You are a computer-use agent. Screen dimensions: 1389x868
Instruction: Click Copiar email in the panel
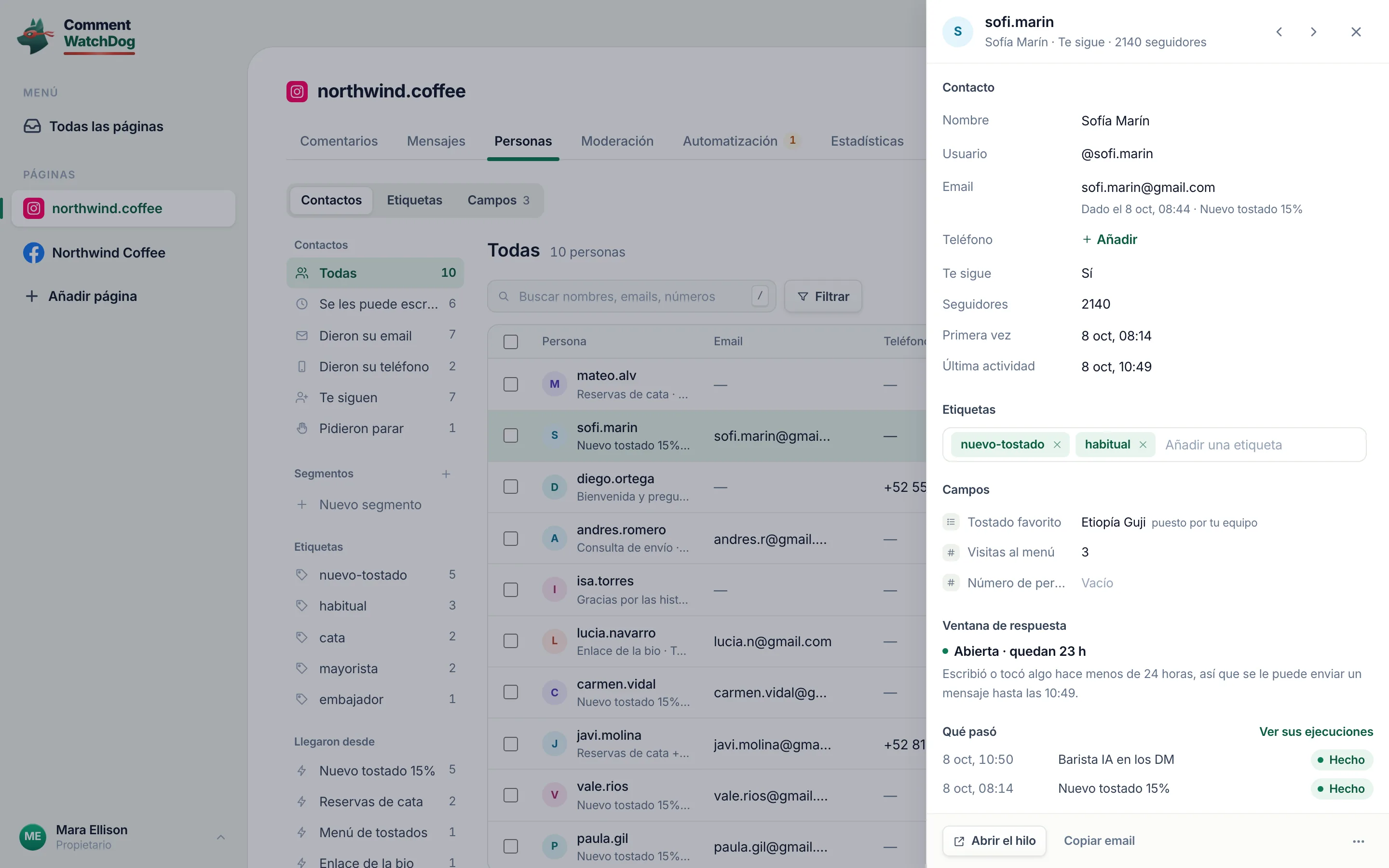click(x=1099, y=841)
